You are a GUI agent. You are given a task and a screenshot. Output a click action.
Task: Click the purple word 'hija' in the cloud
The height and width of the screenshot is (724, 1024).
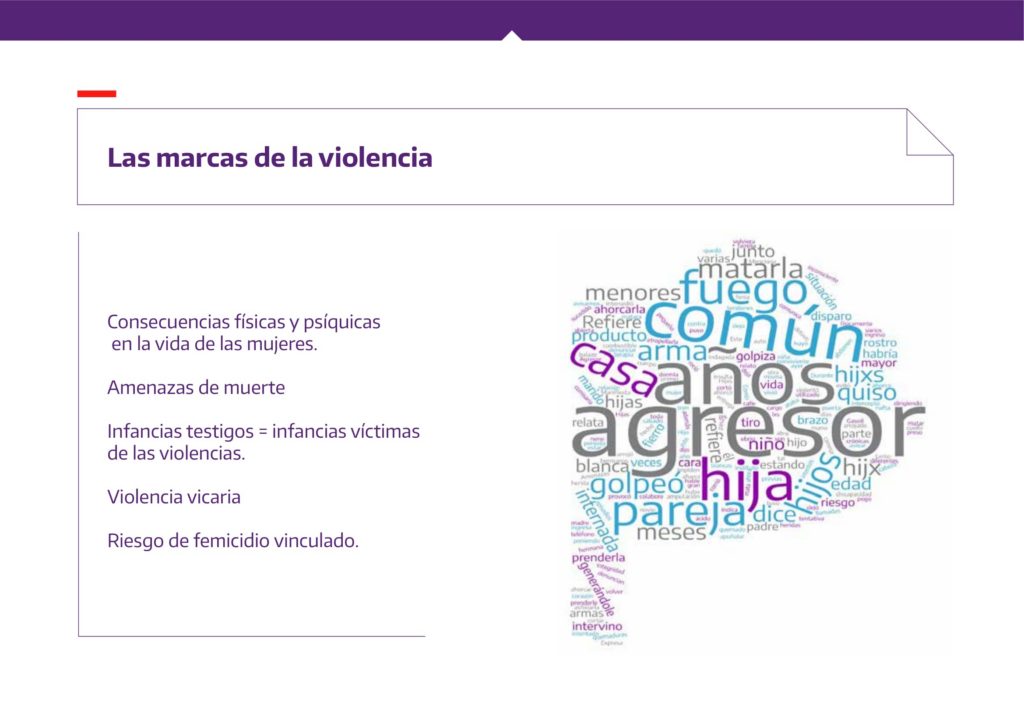coord(748,484)
